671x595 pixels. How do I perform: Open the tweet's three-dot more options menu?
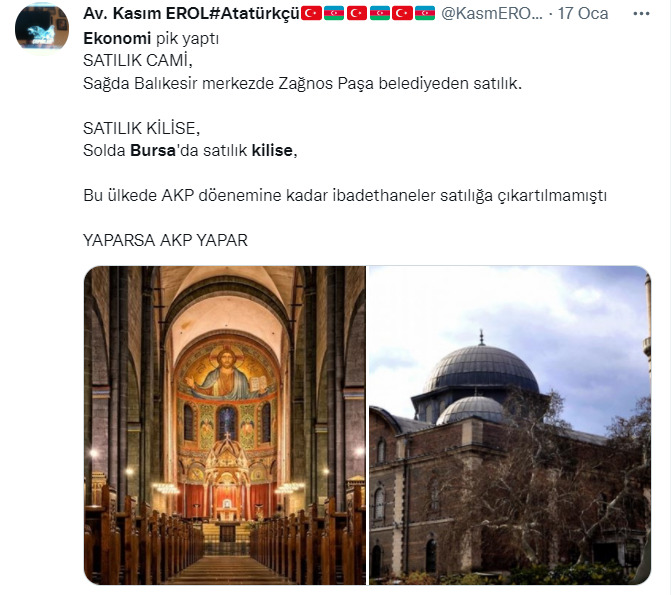[x=641, y=14]
